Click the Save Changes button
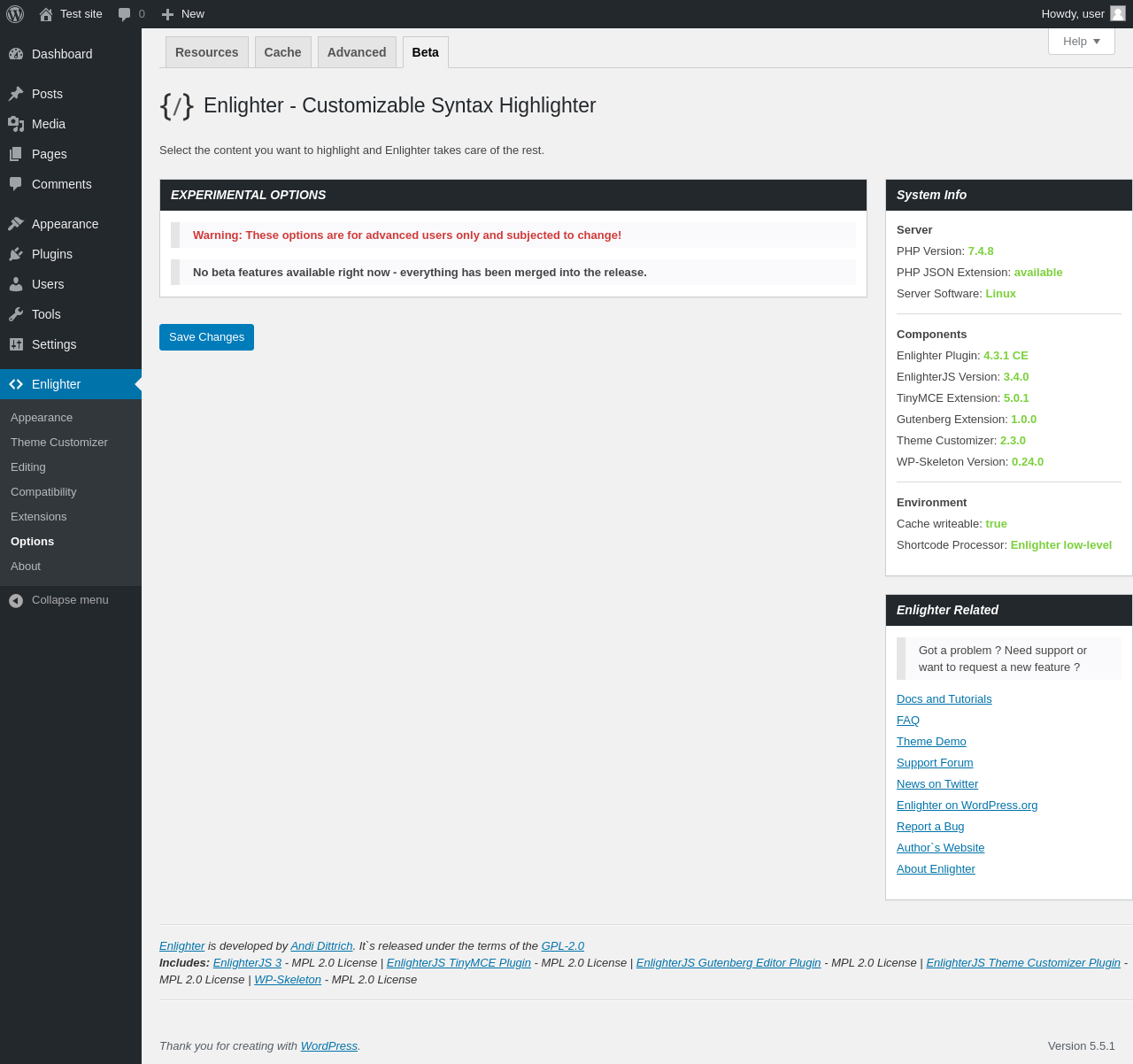The height and width of the screenshot is (1064, 1133). (206, 337)
